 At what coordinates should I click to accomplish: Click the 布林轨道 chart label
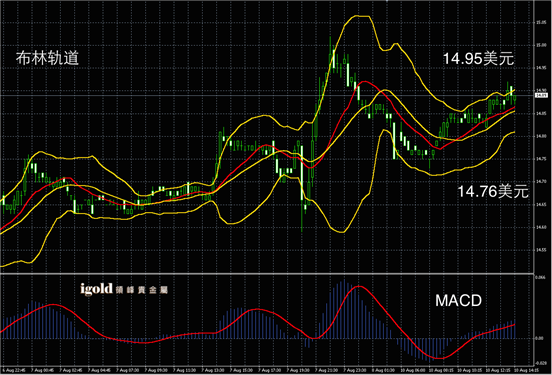point(47,58)
